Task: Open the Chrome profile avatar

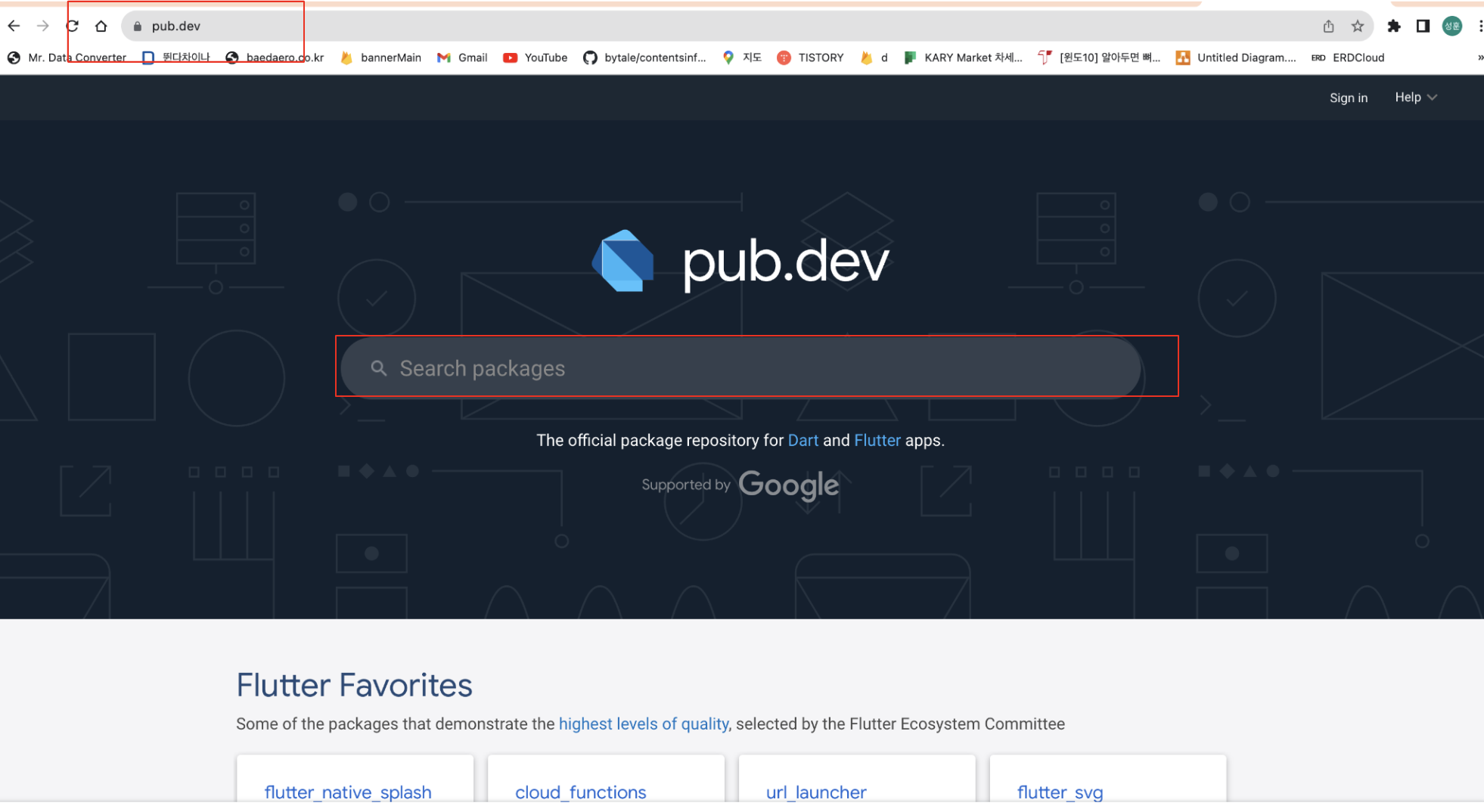Action: pyautogui.click(x=1452, y=26)
